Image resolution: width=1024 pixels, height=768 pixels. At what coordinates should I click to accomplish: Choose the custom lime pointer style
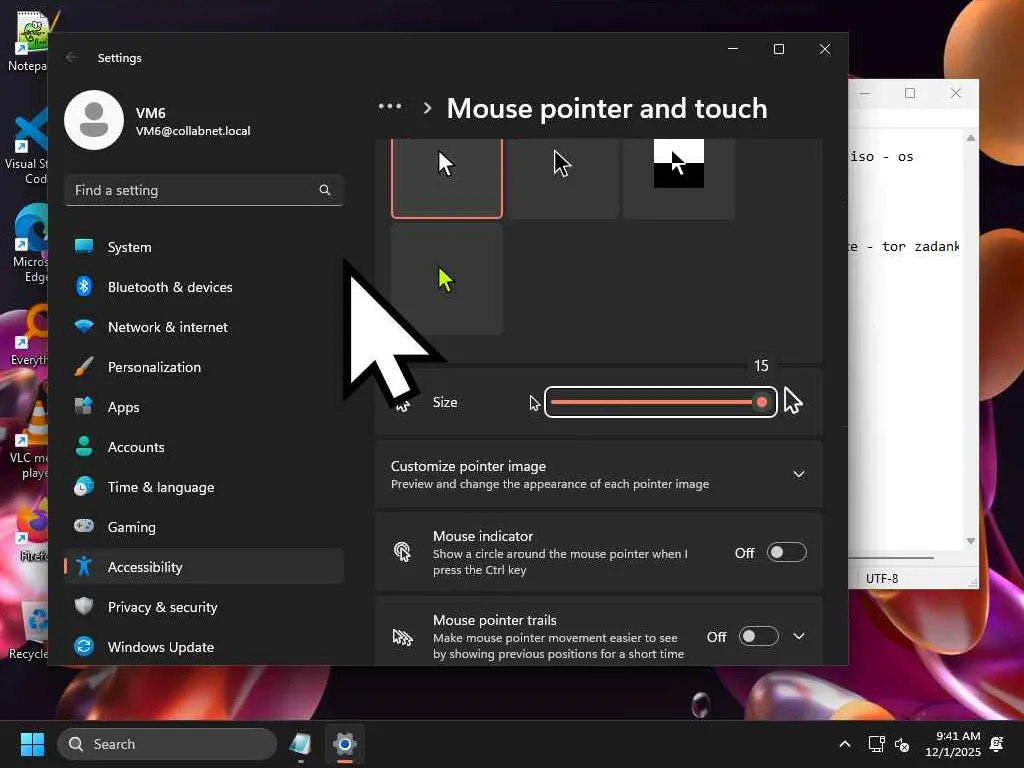coord(447,280)
